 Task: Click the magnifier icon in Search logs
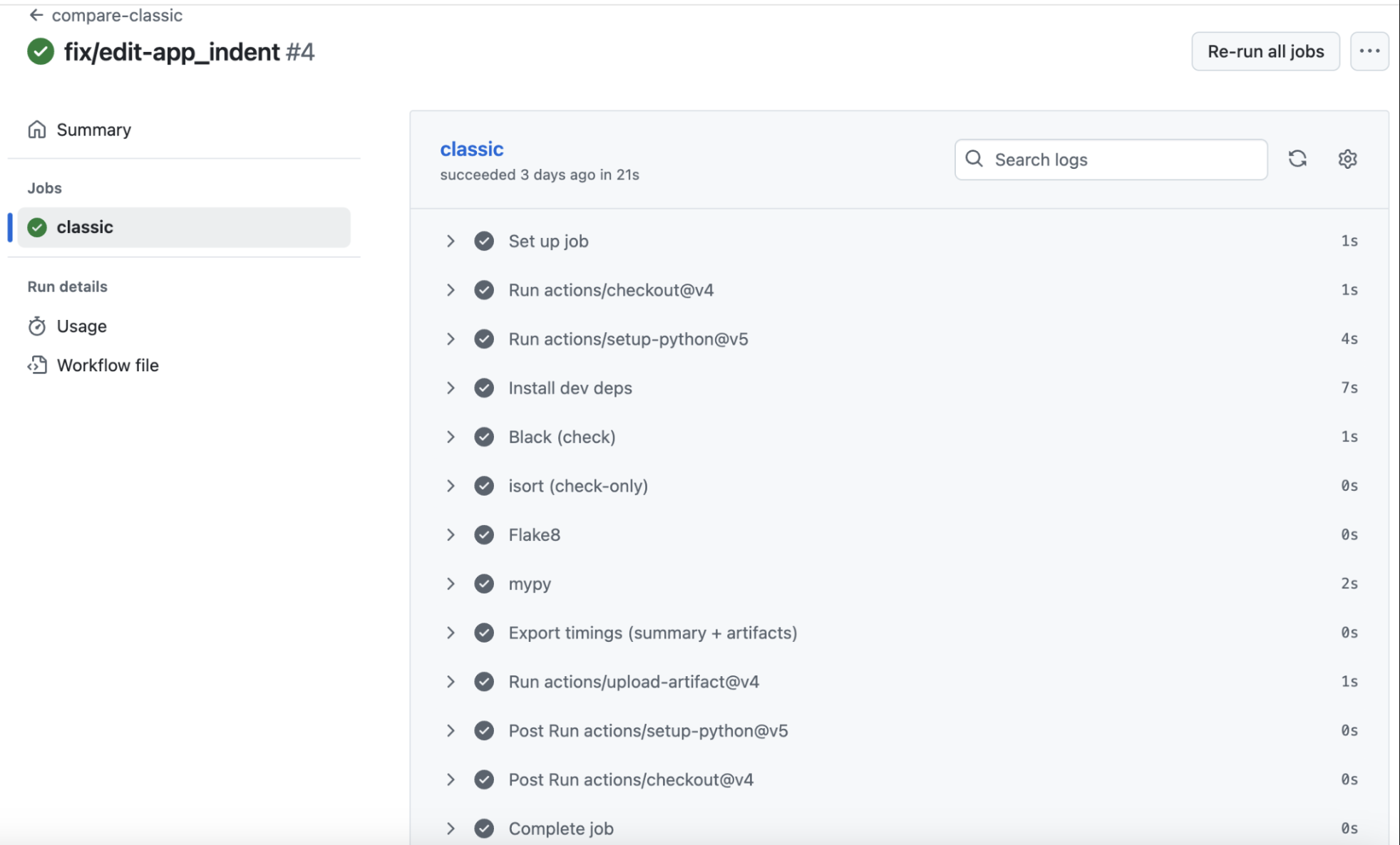click(974, 159)
